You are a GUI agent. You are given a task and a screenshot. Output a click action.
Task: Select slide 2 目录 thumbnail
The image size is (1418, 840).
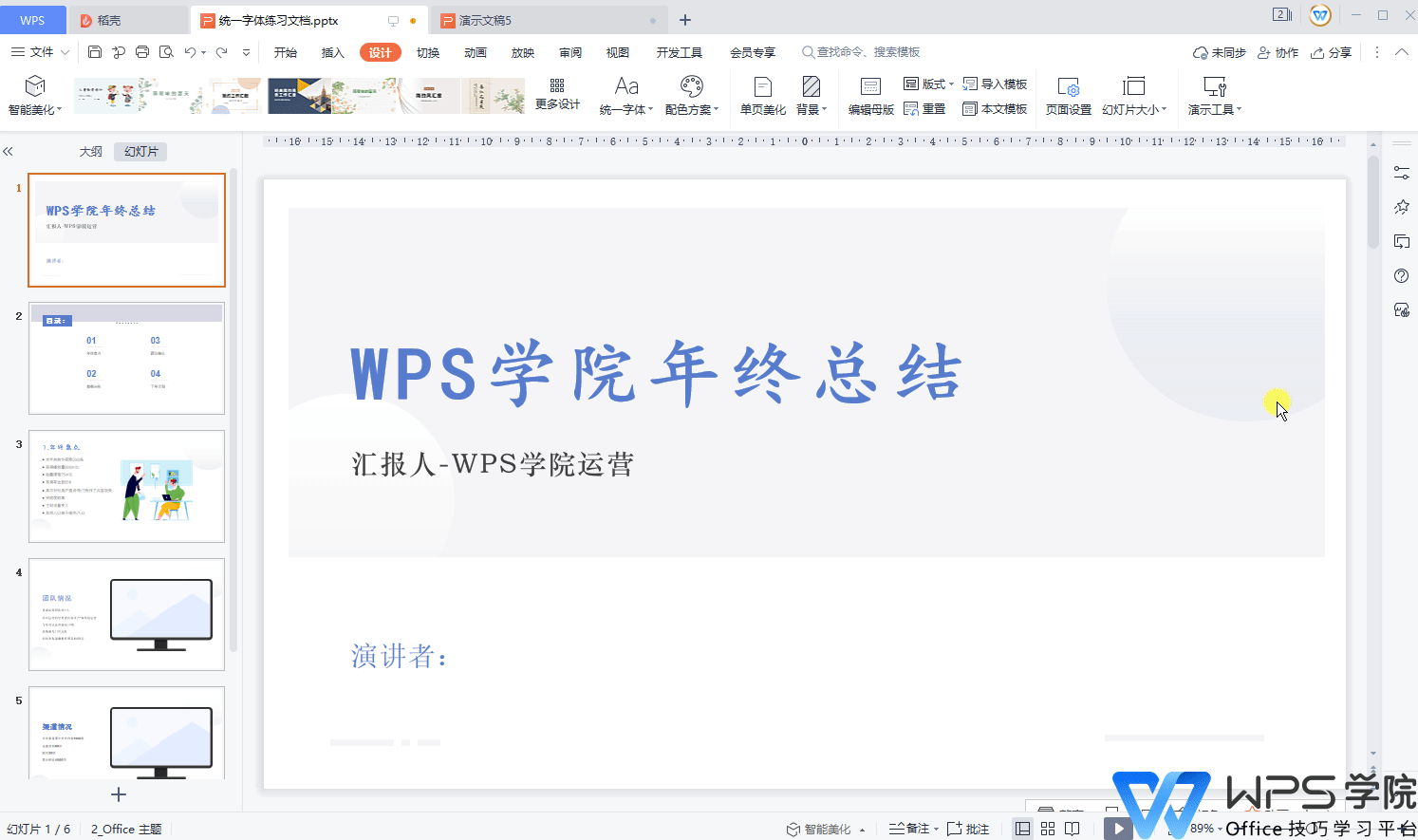(x=126, y=359)
